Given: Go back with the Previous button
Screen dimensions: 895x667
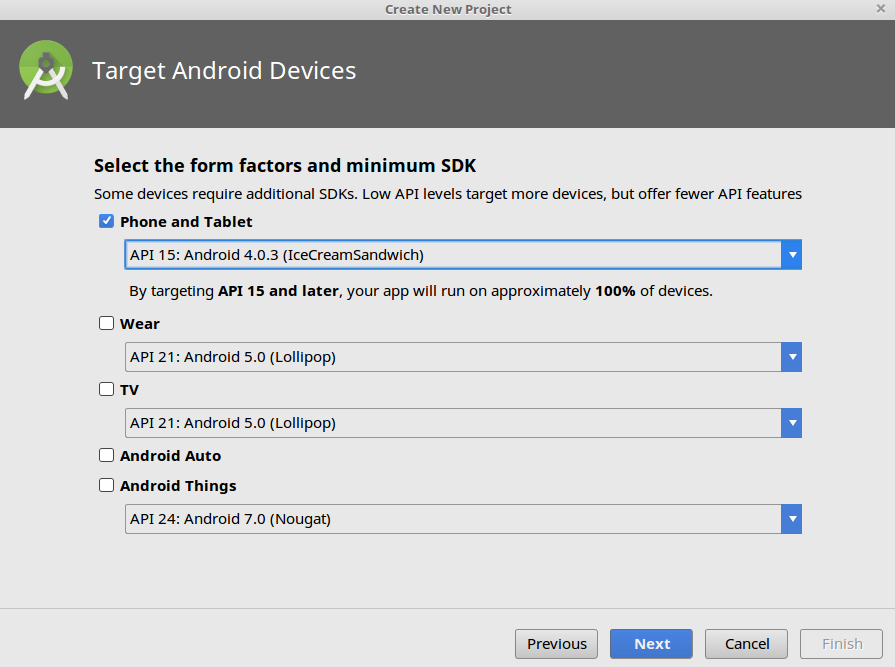Looking at the screenshot, I should (556, 644).
